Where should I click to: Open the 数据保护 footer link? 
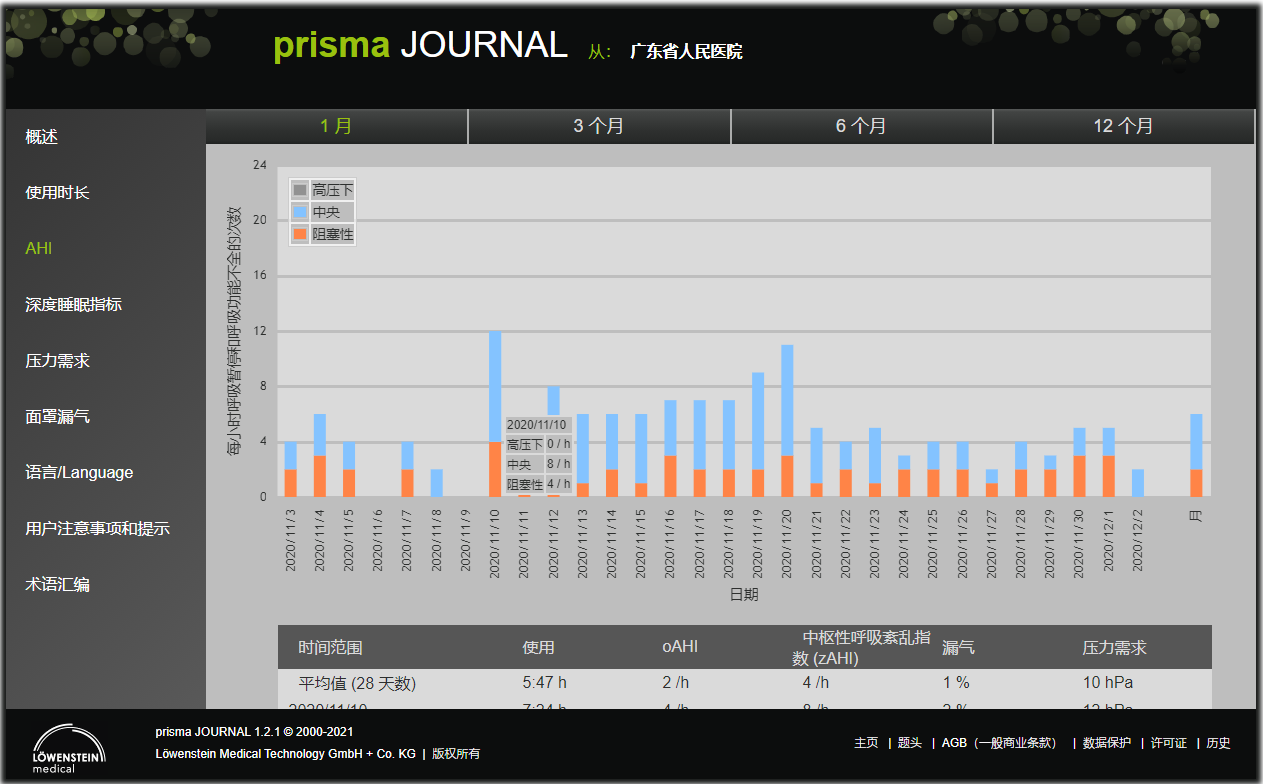click(1107, 743)
